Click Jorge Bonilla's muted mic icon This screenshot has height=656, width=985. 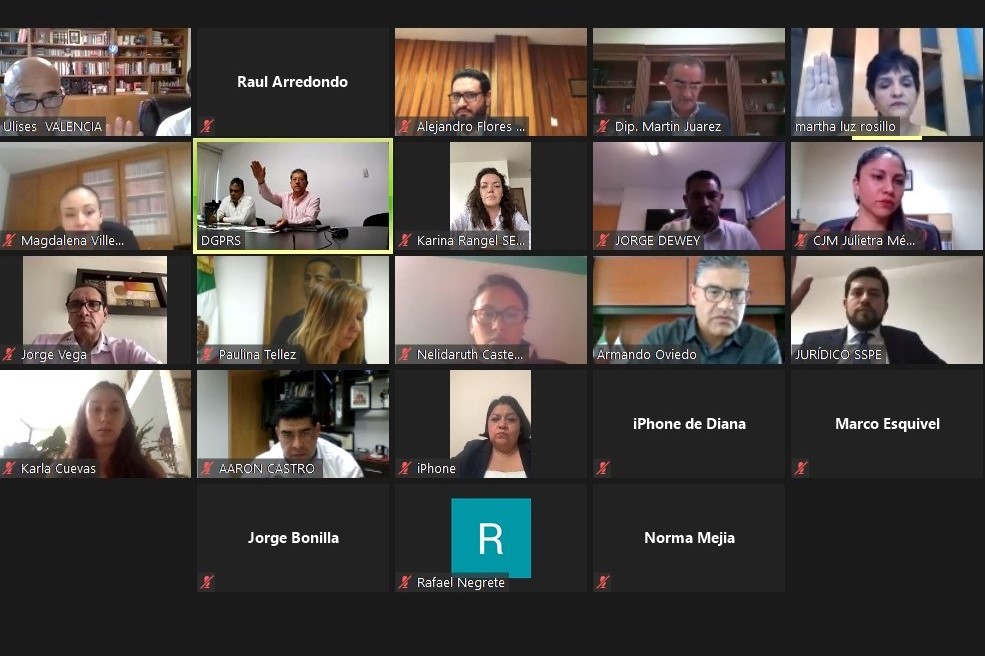pyautogui.click(x=207, y=582)
